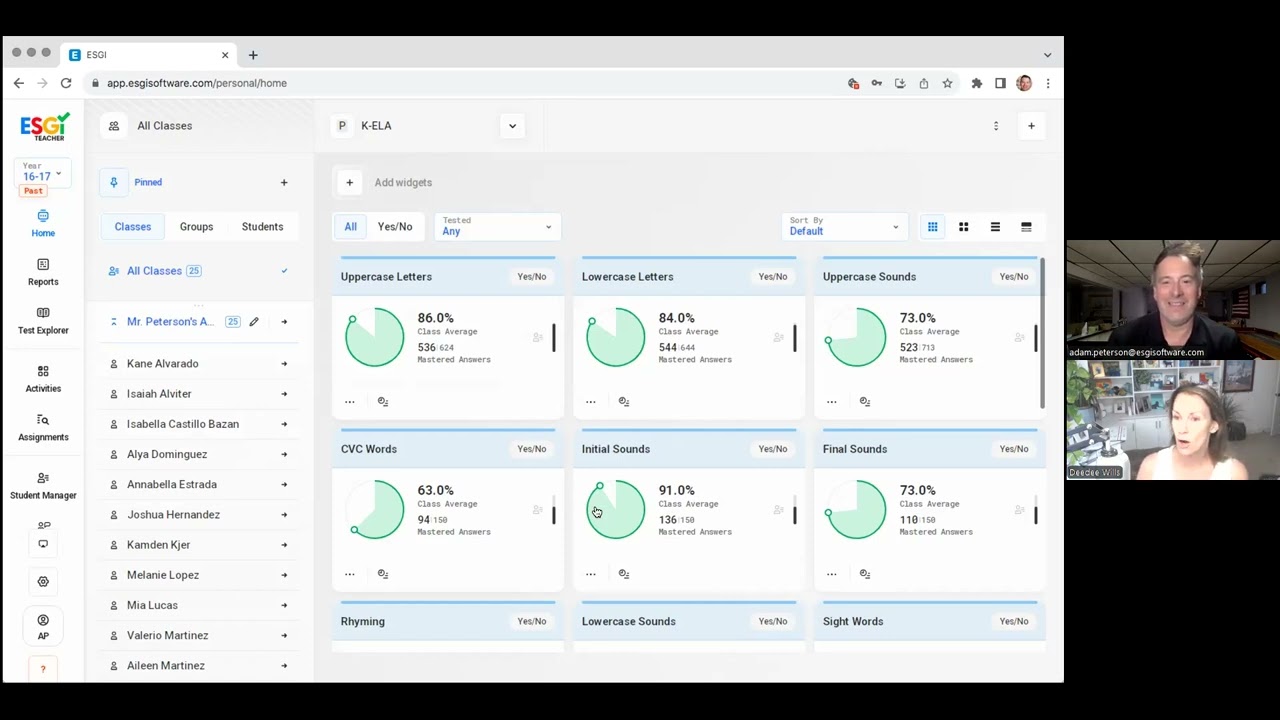Click the Add widgets plus button
This screenshot has height=720, width=1280.
[x=349, y=182]
